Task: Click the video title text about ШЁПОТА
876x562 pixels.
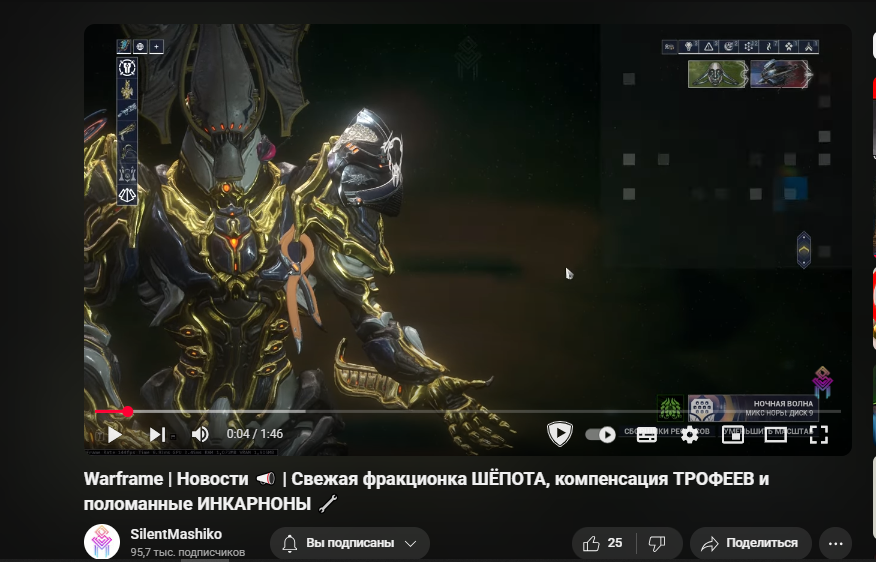Action: pos(426,491)
